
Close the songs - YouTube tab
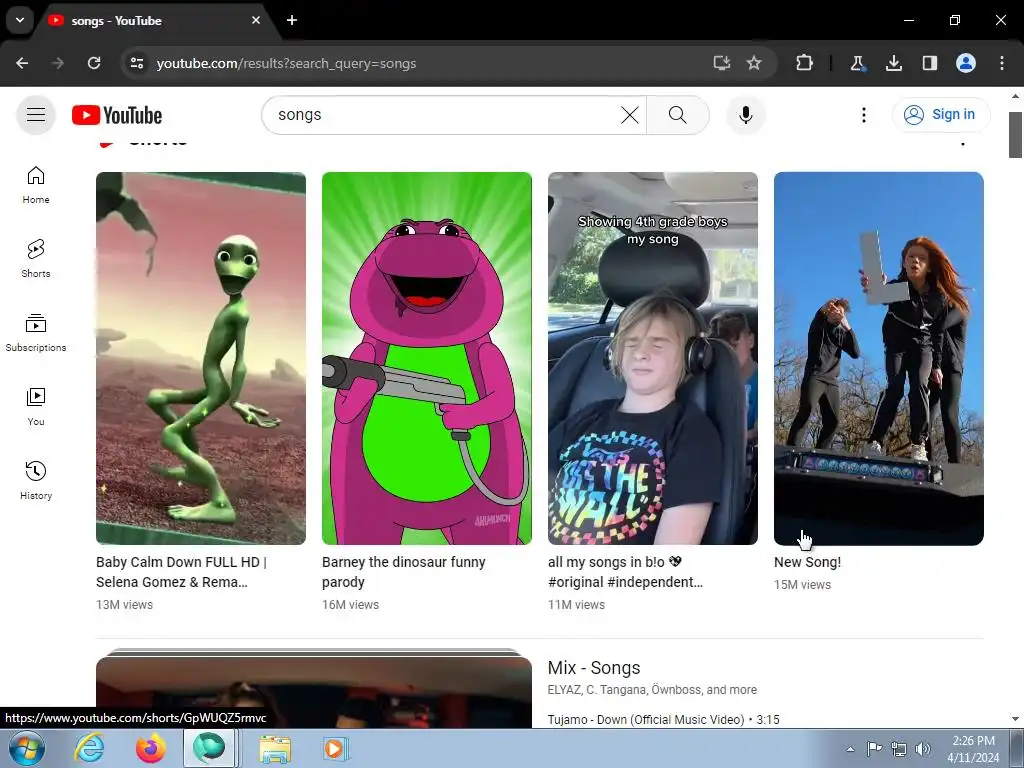pyautogui.click(x=256, y=20)
